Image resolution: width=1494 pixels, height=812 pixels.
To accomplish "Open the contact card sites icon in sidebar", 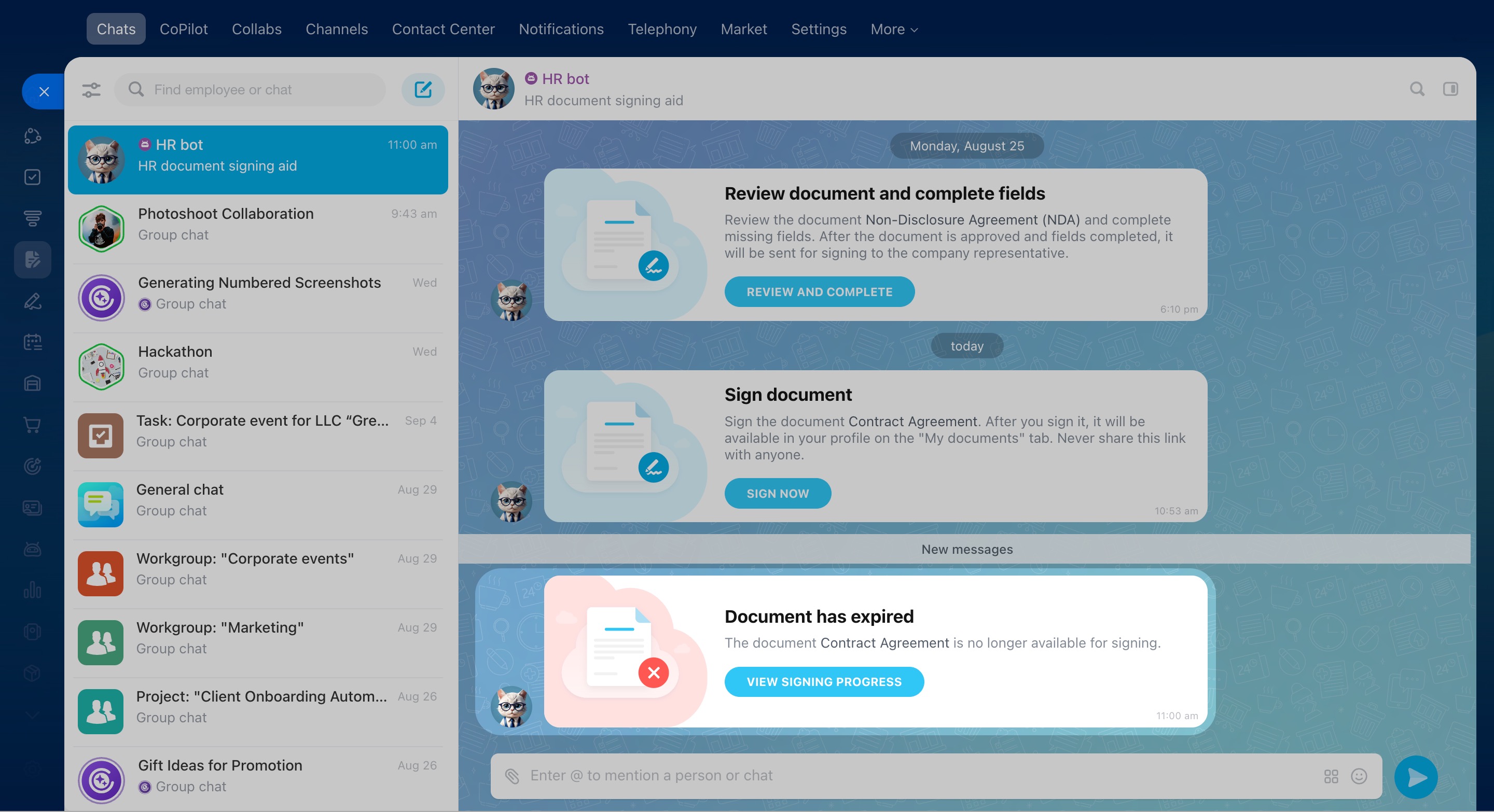I will [x=33, y=508].
